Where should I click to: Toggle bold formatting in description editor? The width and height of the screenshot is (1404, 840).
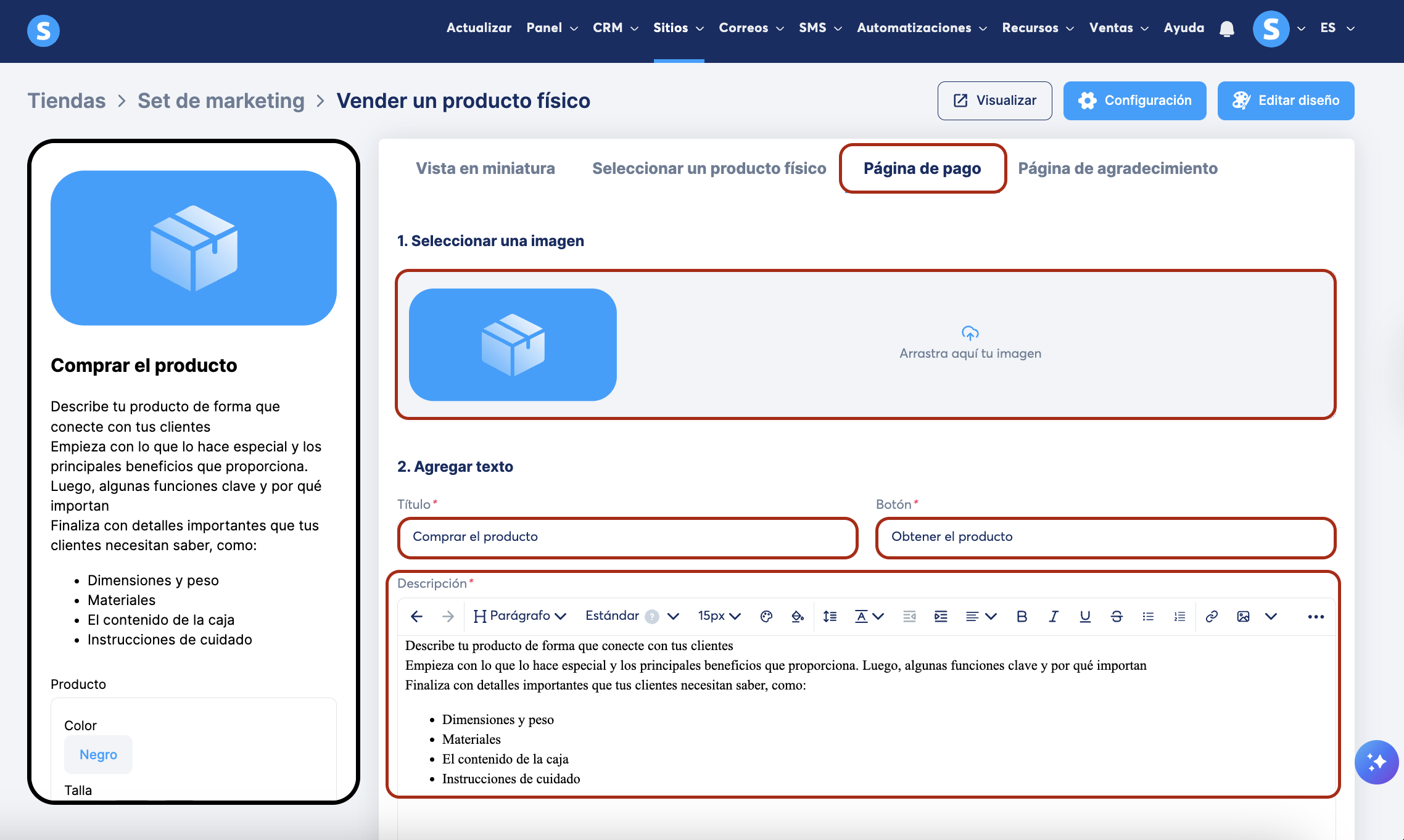point(1022,616)
